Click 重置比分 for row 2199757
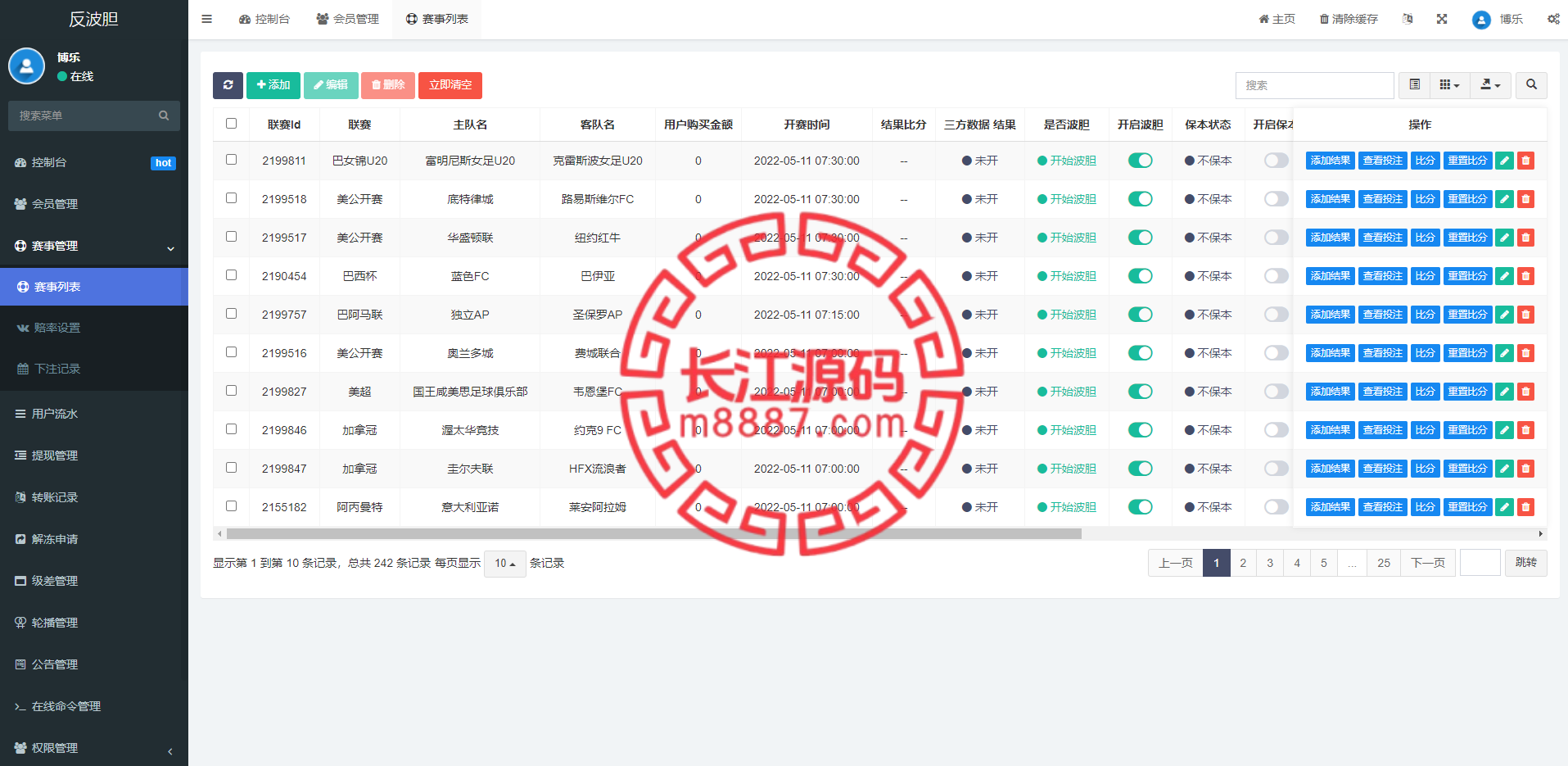1568x766 pixels. point(1467,315)
